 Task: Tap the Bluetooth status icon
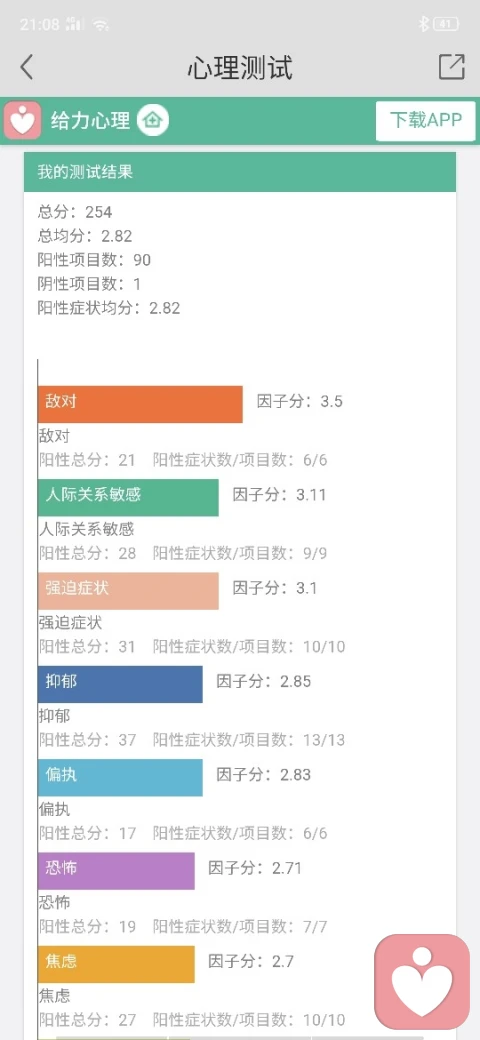pyautogui.click(x=423, y=25)
